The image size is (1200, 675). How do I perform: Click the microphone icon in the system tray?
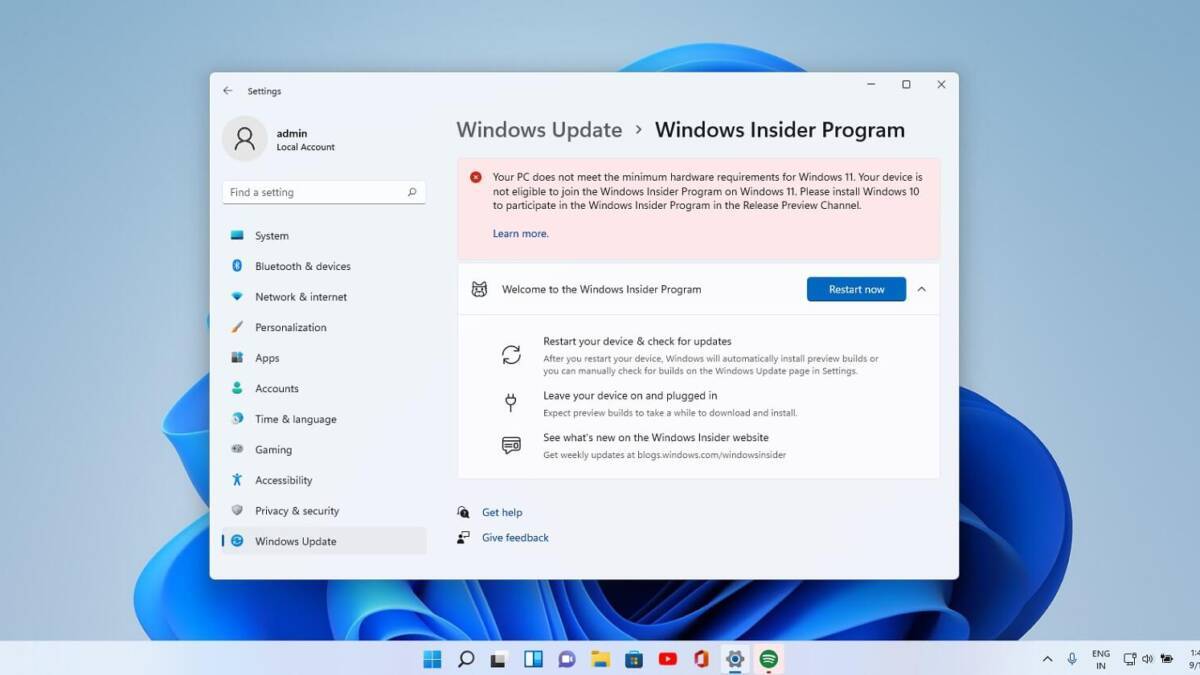click(1072, 659)
